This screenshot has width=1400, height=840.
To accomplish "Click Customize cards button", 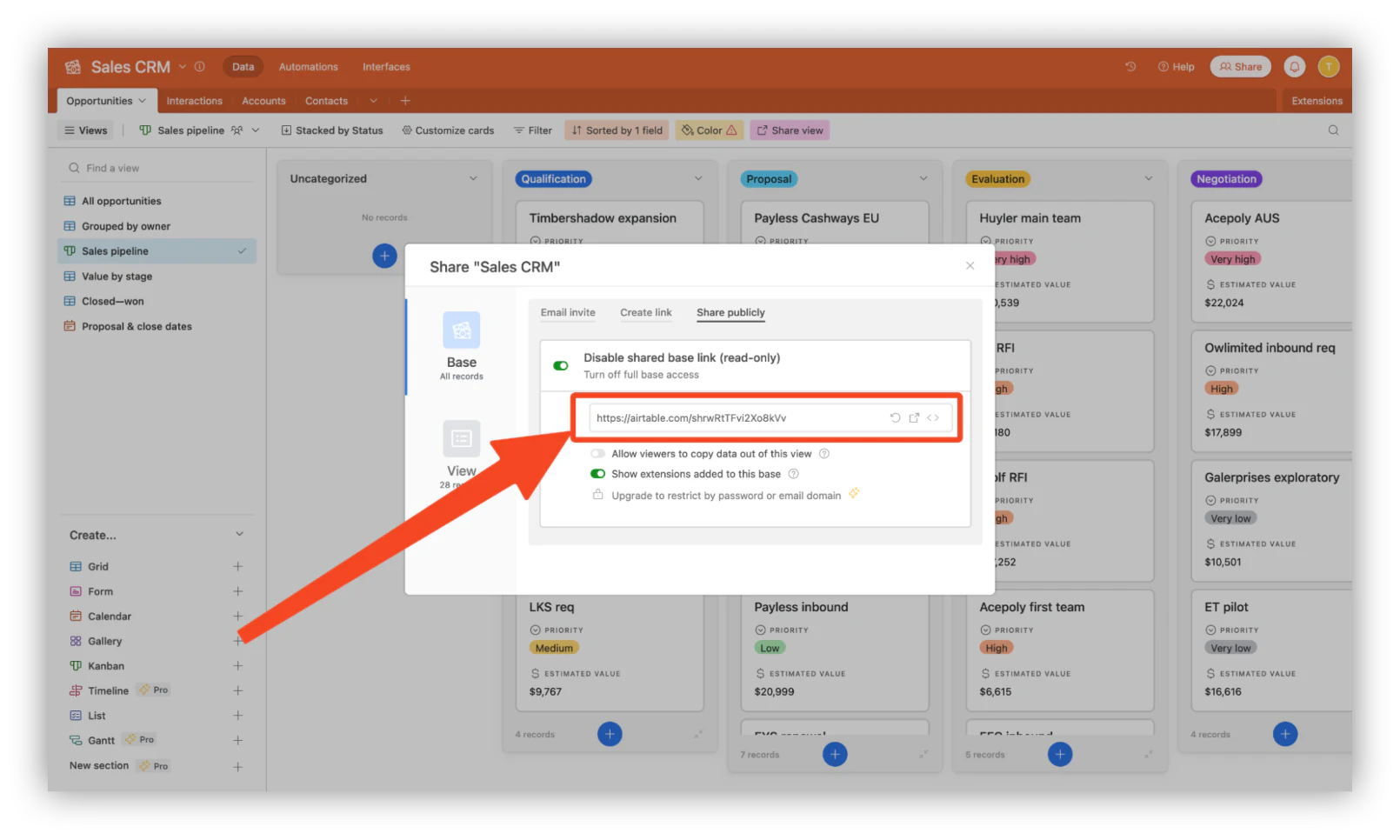I will point(448,130).
